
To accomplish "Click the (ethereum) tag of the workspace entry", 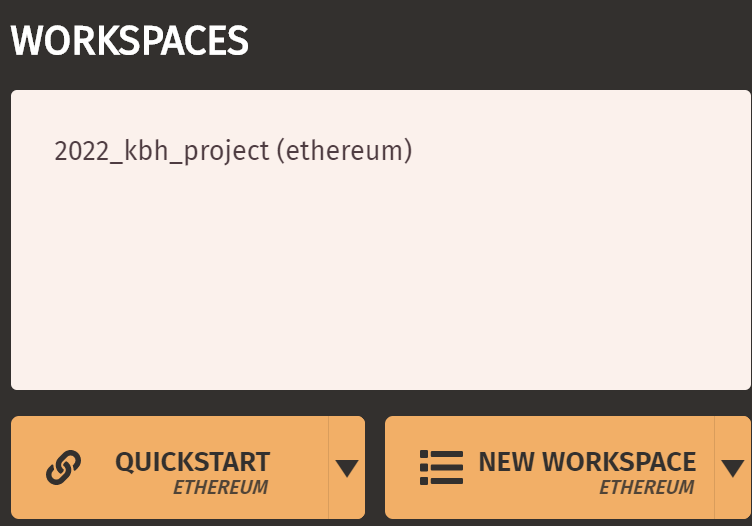I will (344, 151).
